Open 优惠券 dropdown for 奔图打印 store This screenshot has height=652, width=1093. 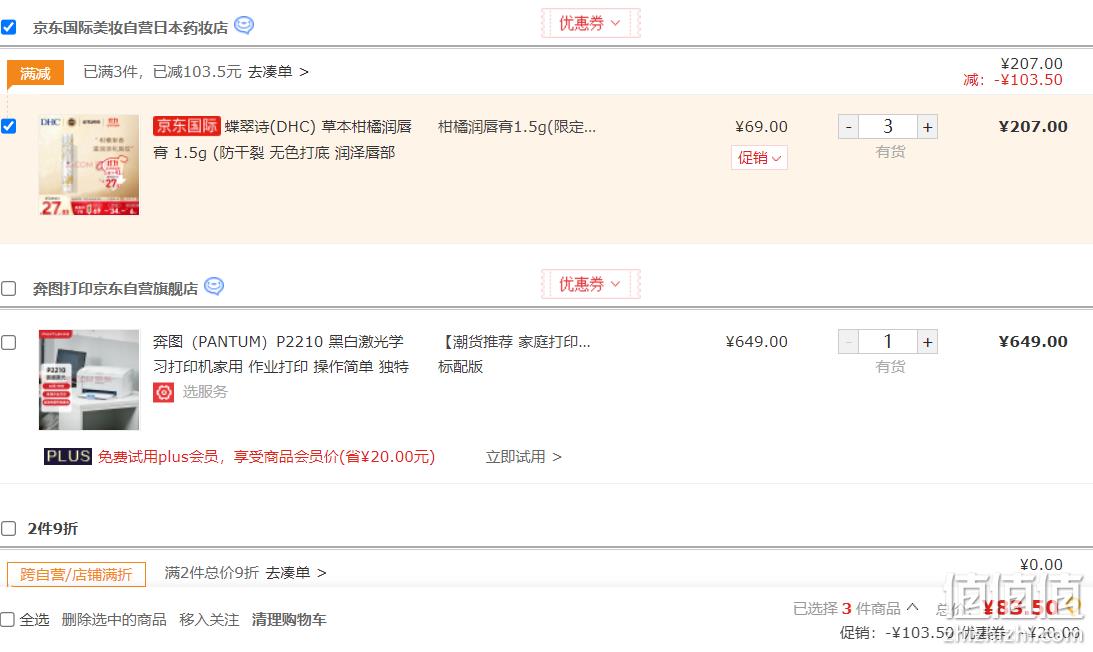(x=590, y=285)
